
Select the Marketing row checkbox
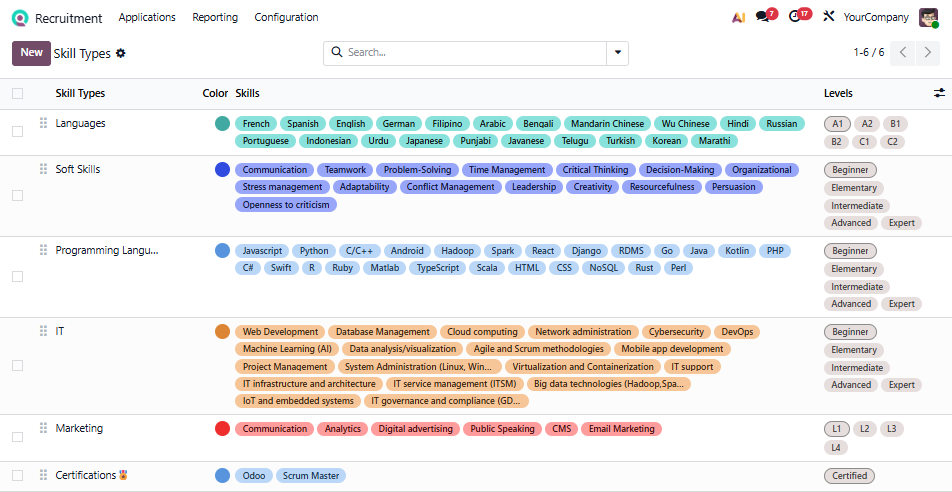click(17, 437)
